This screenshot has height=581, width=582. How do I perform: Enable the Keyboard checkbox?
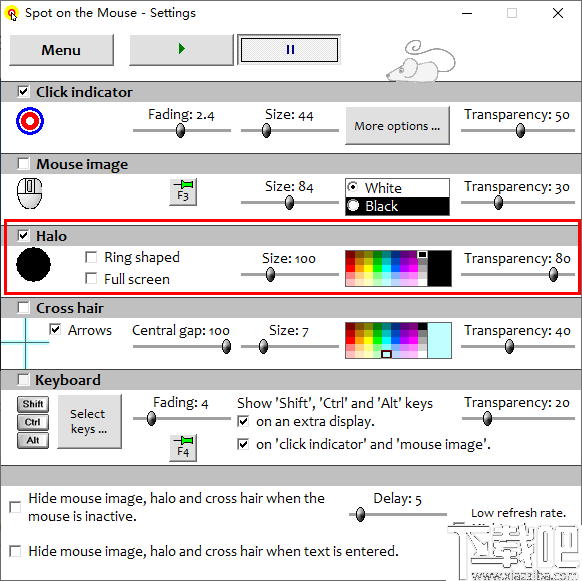pos(23,379)
